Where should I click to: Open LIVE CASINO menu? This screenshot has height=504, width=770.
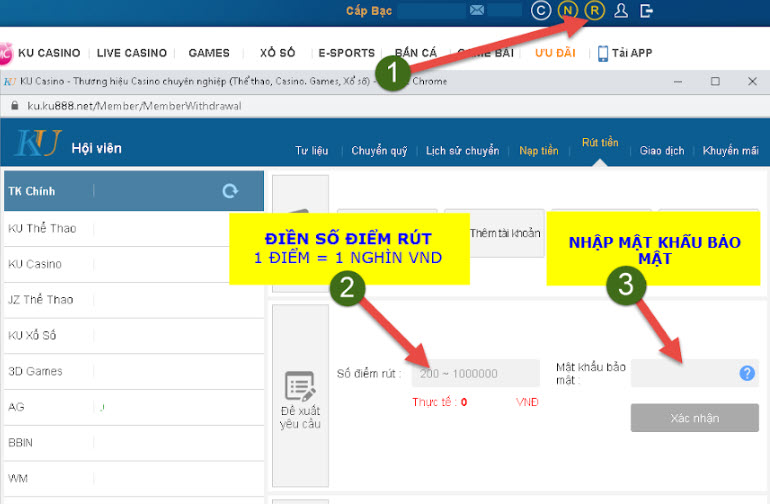132,53
